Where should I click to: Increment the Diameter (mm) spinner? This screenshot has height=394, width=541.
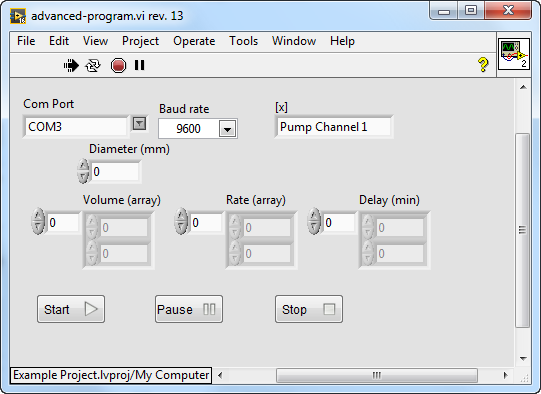pyautogui.click(x=83, y=166)
